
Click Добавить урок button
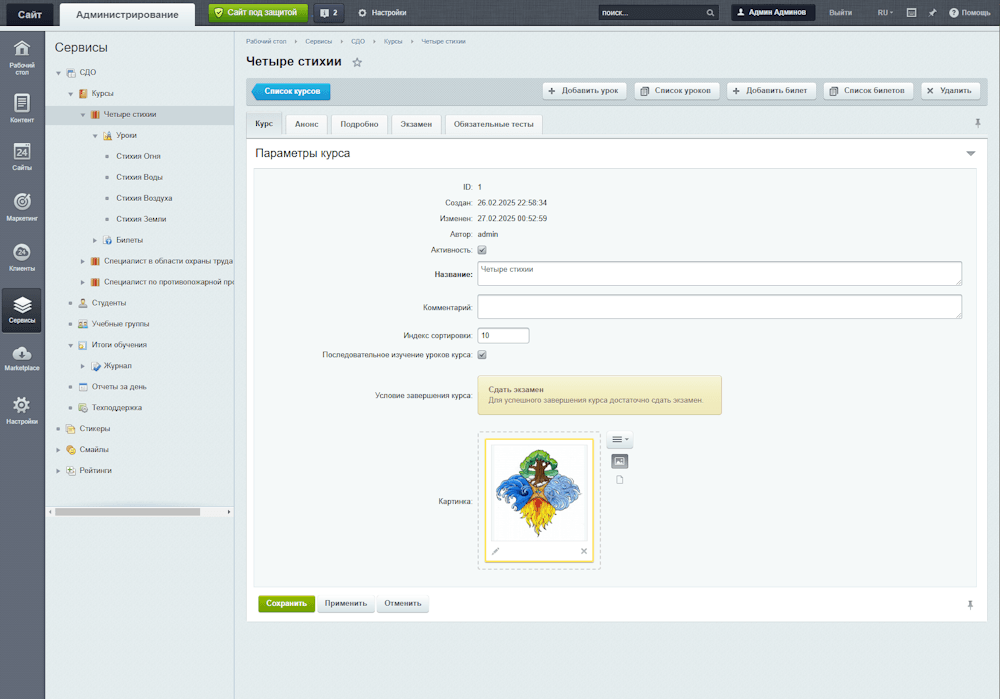(x=584, y=91)
